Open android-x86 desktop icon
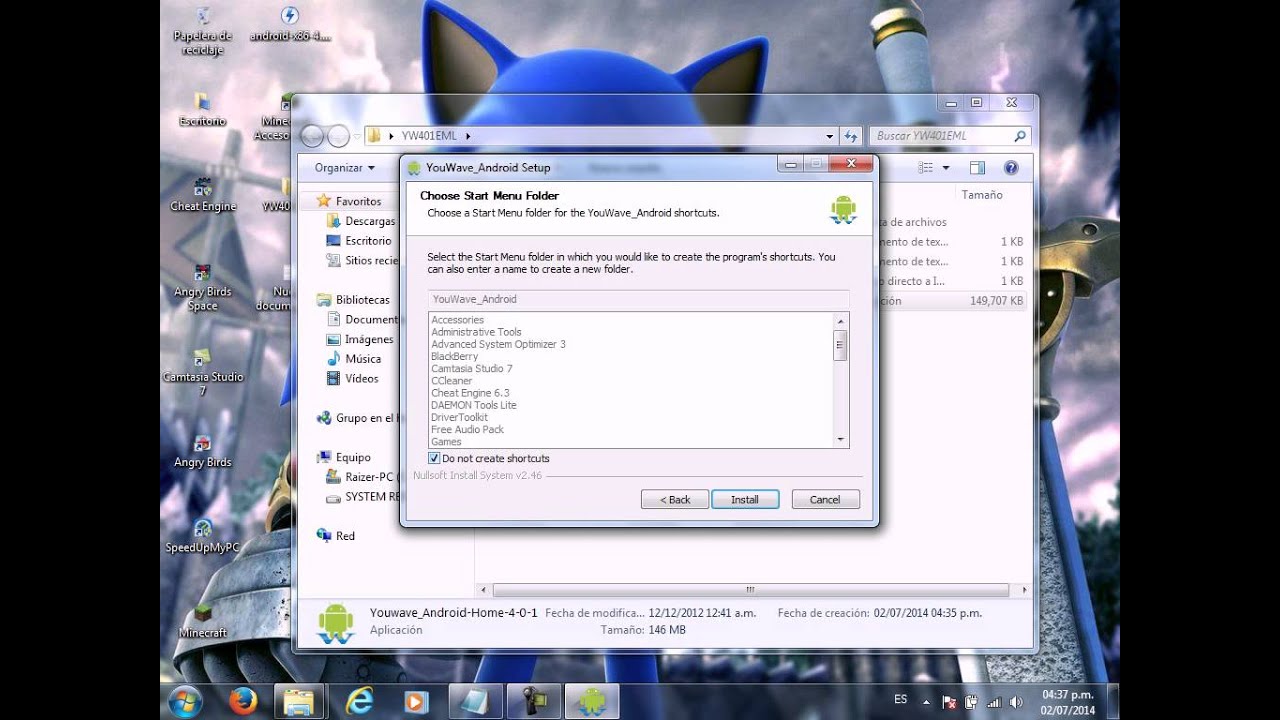 (289, 24)
